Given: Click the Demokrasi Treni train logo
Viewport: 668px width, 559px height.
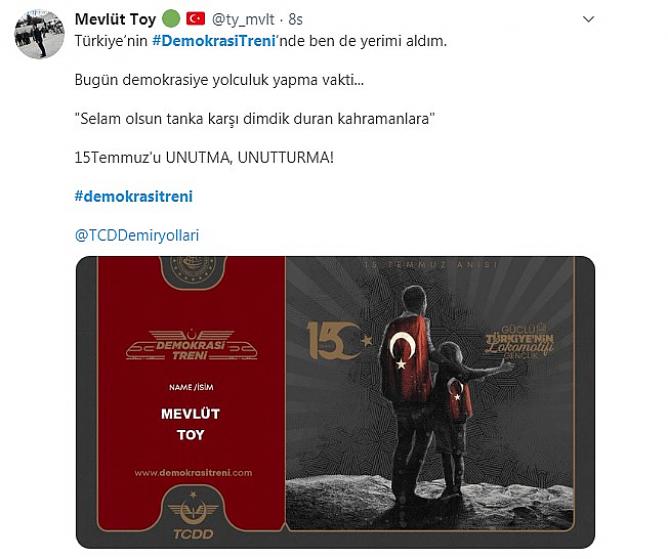Looking at the screenshot, I should [191, 344].
